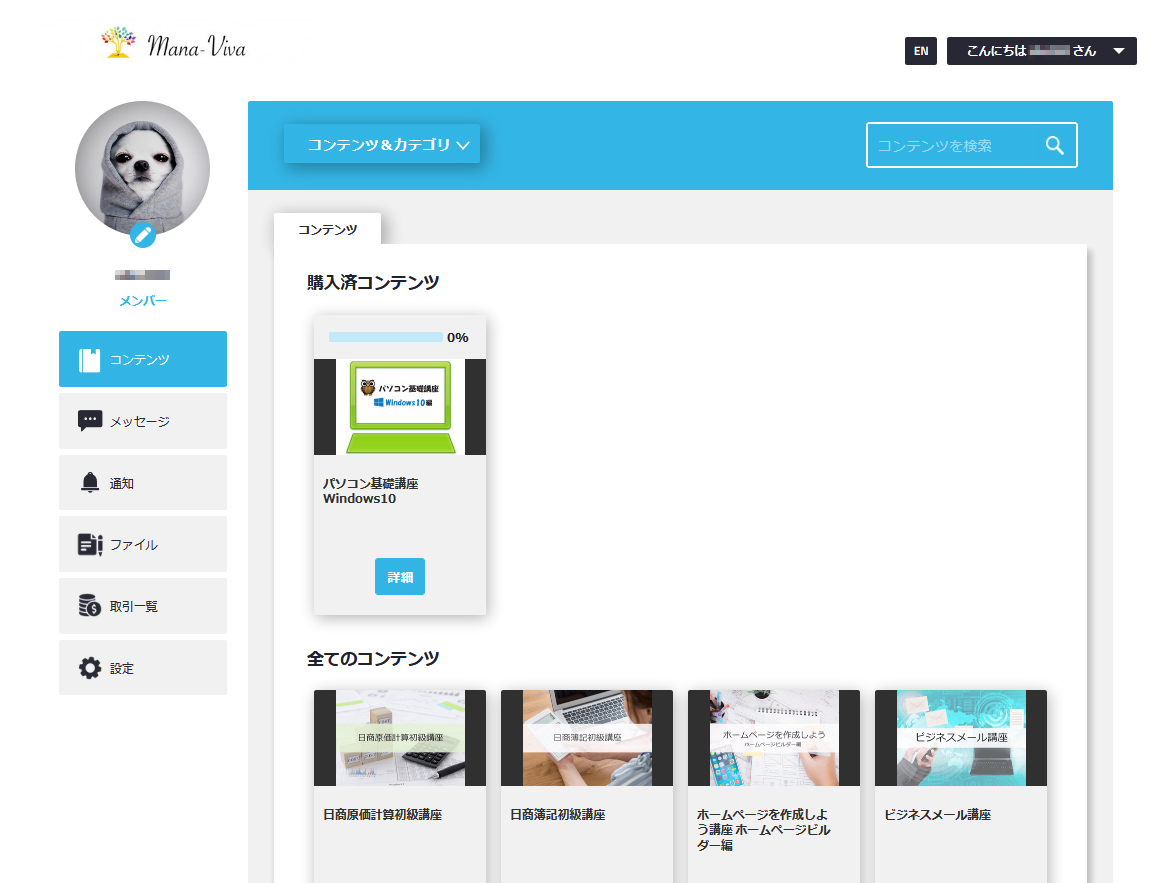Click the book icon beside コンテンツ

click(90, 360)
